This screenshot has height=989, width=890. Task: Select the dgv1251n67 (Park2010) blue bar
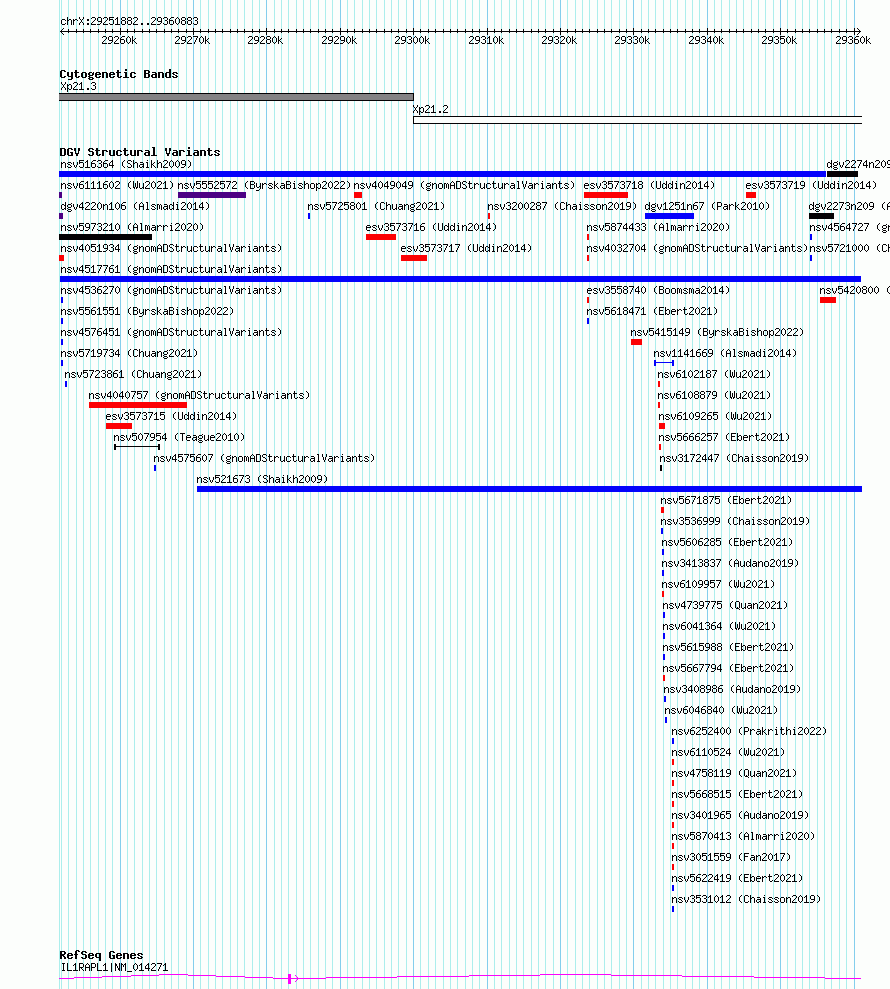(669, 216)
